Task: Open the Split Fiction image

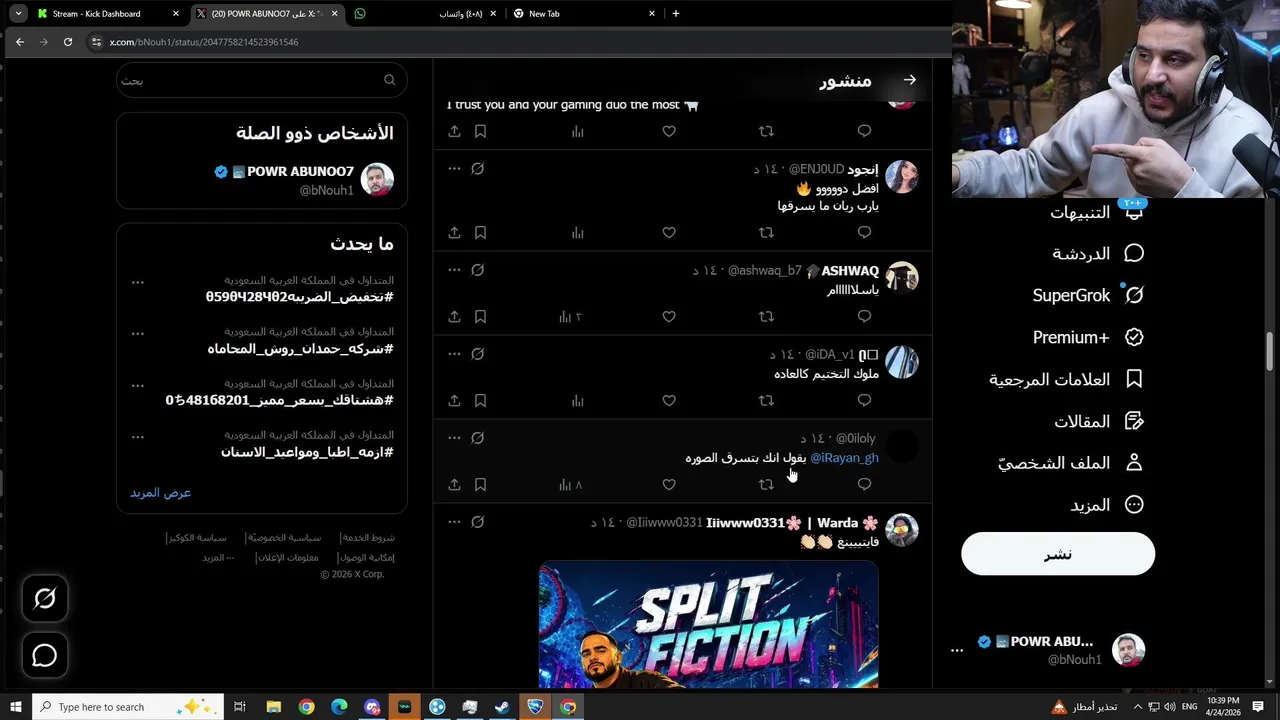Action: tap(708, 625)
